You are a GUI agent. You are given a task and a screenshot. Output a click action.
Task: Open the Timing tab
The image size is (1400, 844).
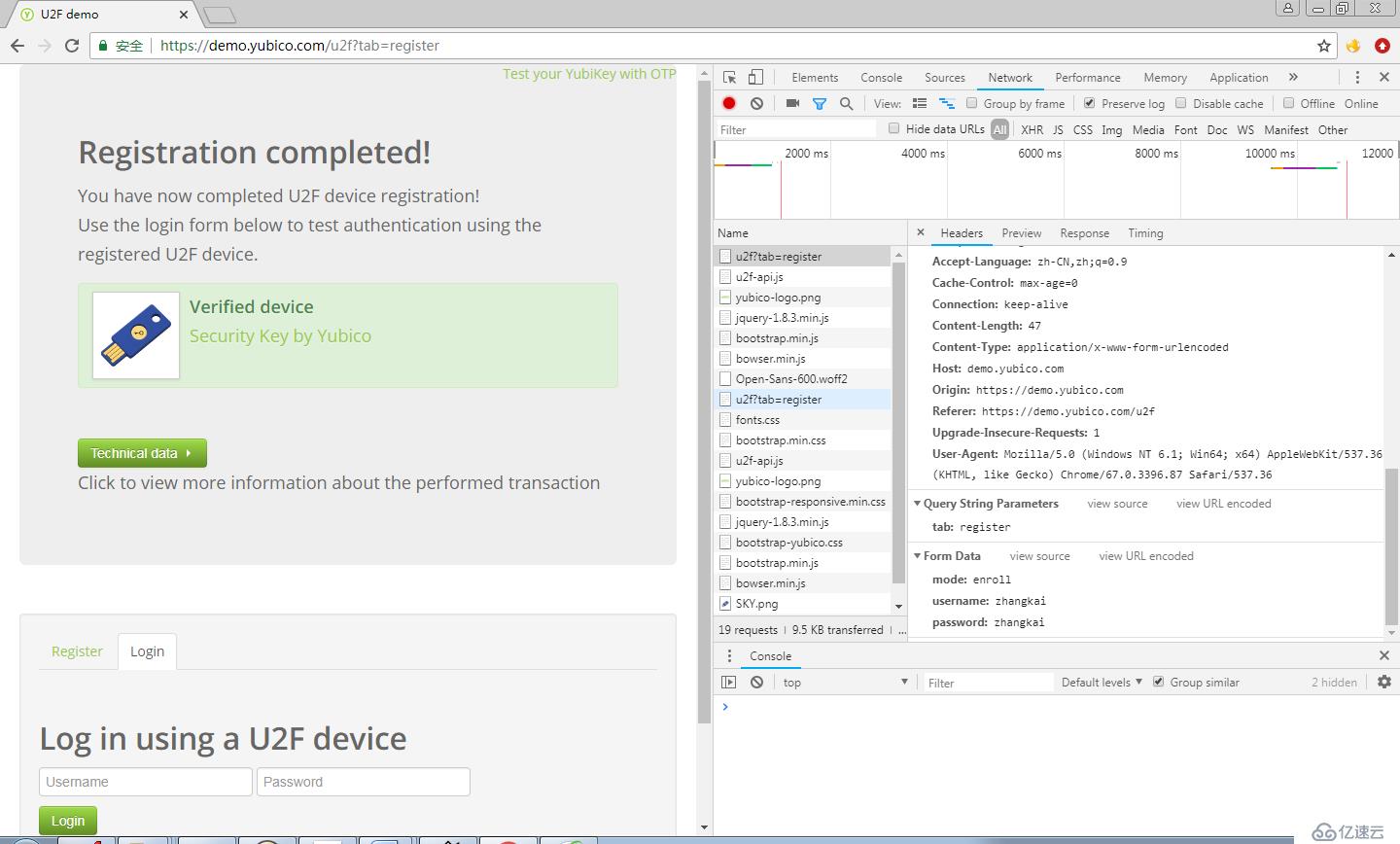pyautogui.click(x=1145, y=232)
